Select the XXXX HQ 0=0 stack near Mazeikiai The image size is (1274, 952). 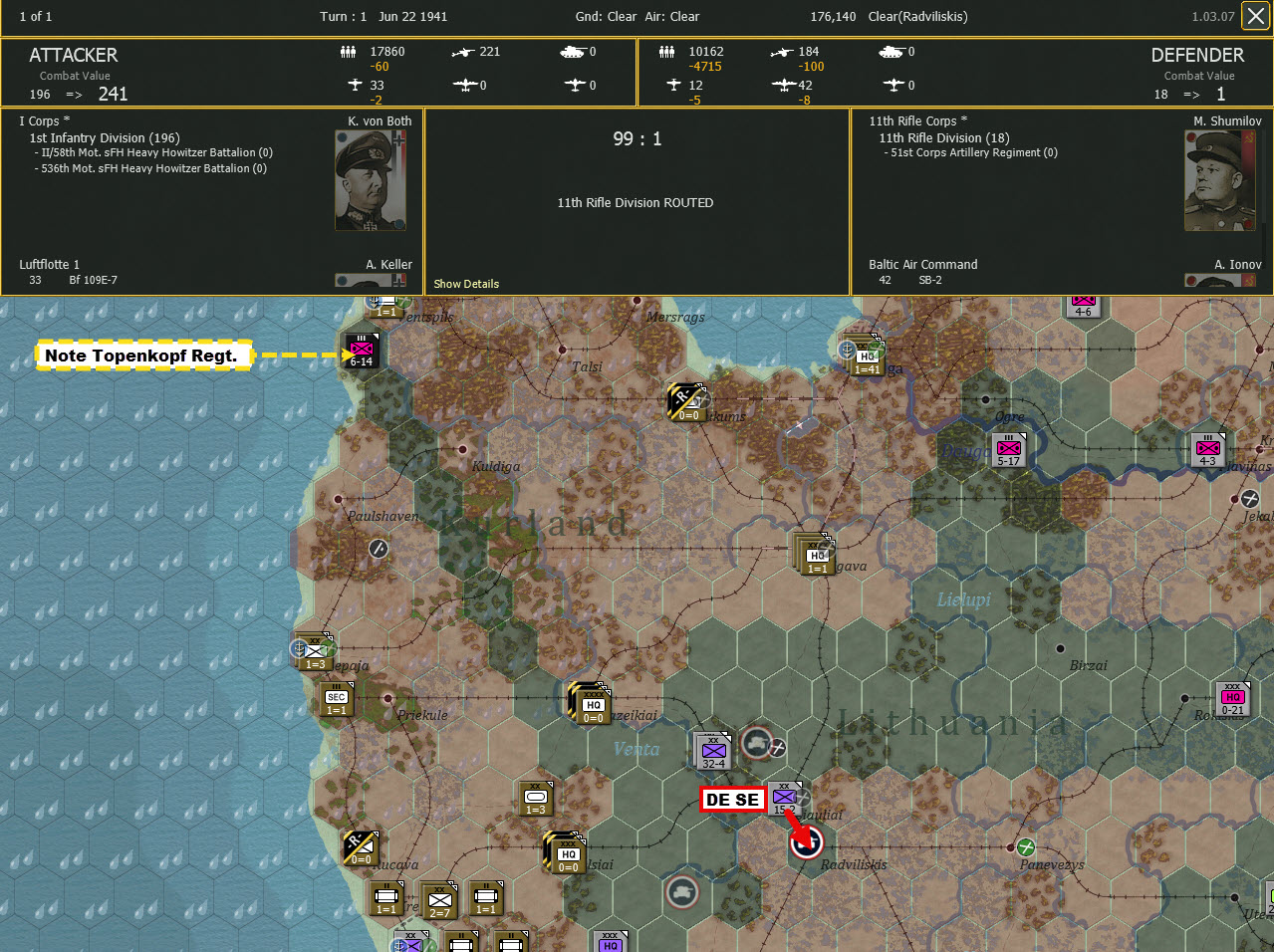tap(591, 703)
